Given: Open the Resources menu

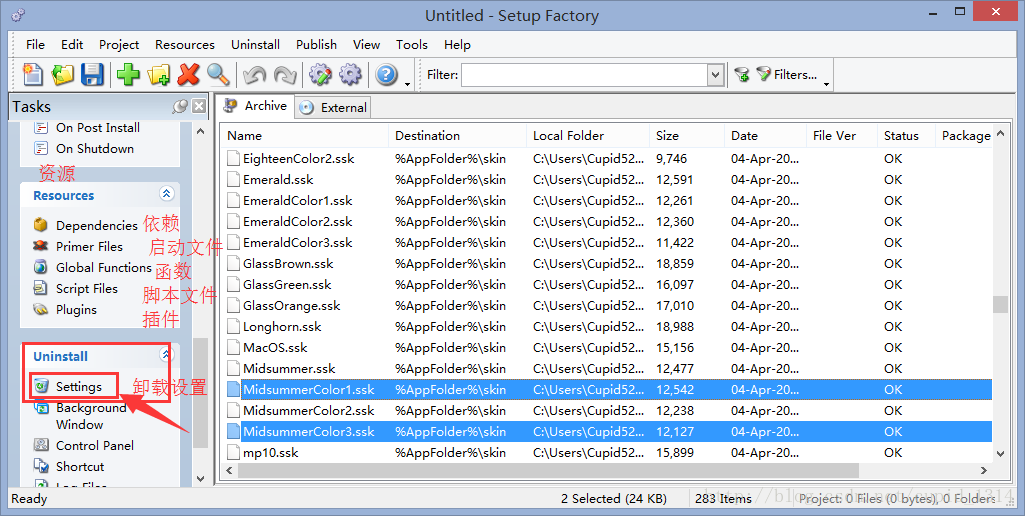Looking at the screenshot, I should click(x=185, y=44).
